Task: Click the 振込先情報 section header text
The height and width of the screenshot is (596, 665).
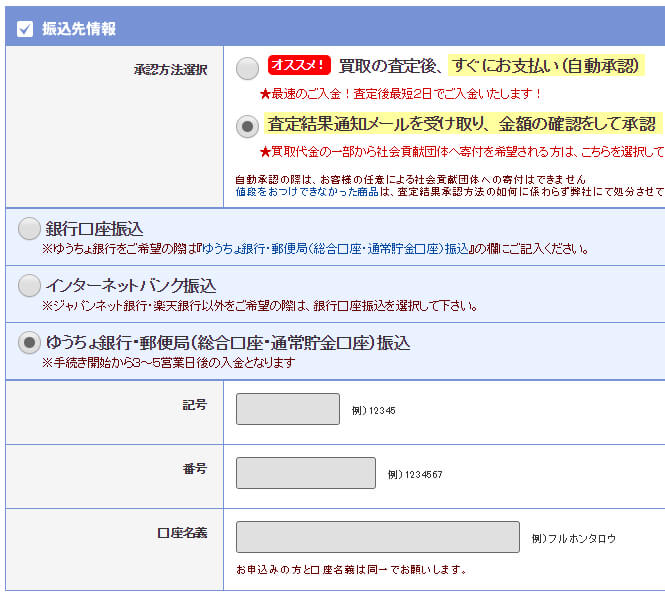Action: 79,29
